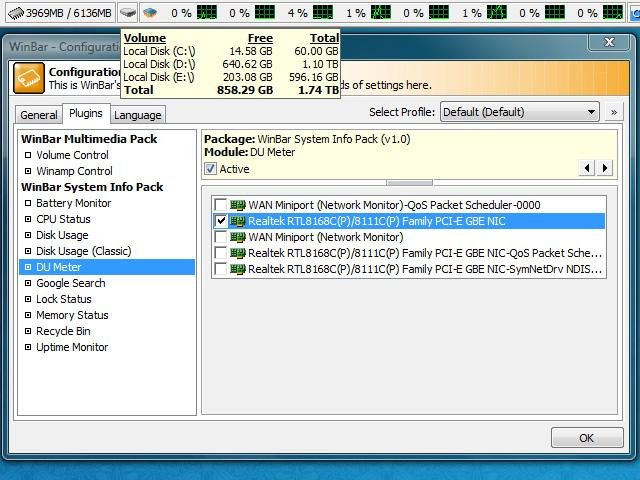
Task: Select Disk Usage plugin
Action: [x=62, y=235]
